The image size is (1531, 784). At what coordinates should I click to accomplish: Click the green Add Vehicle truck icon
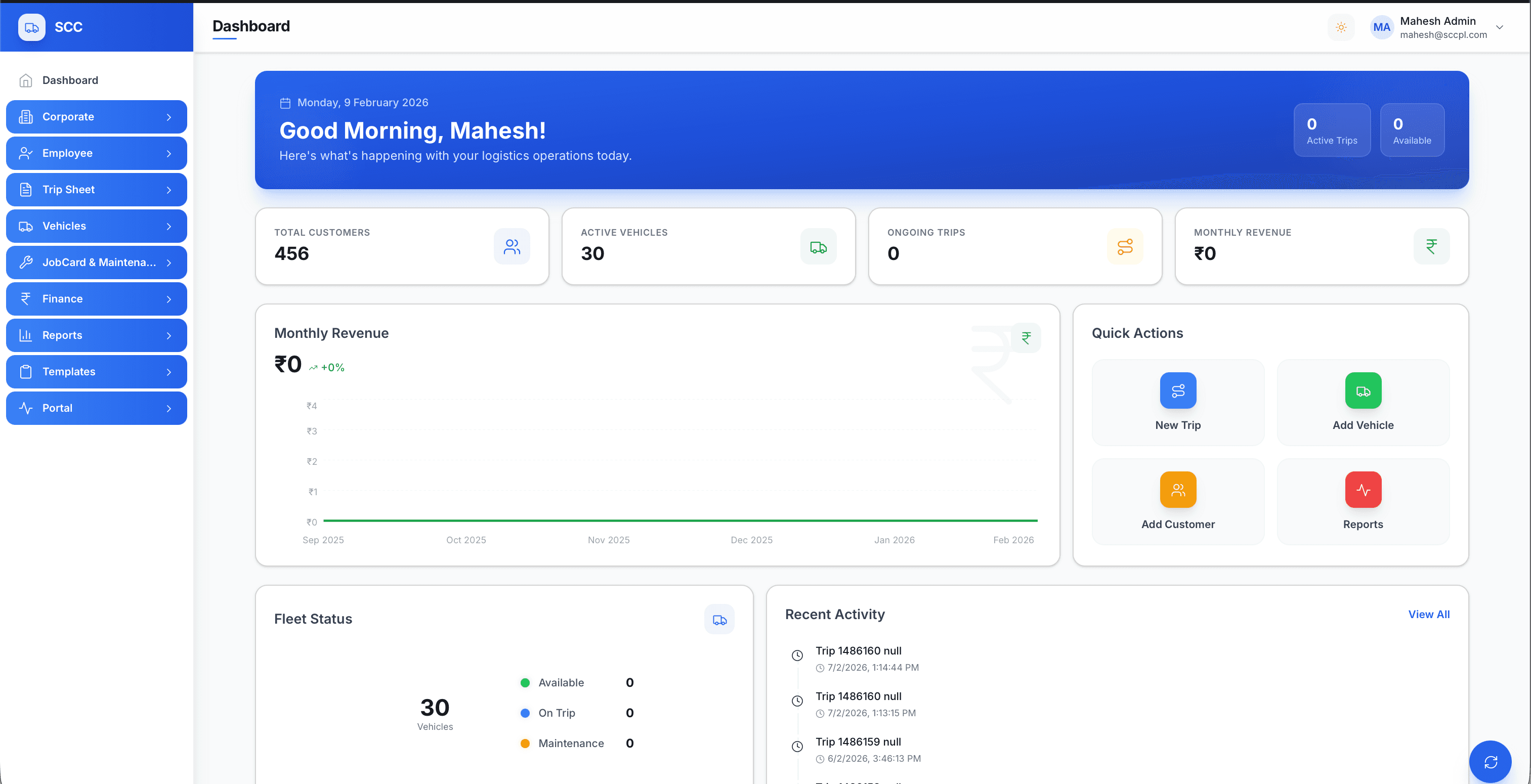(1363, 390)
